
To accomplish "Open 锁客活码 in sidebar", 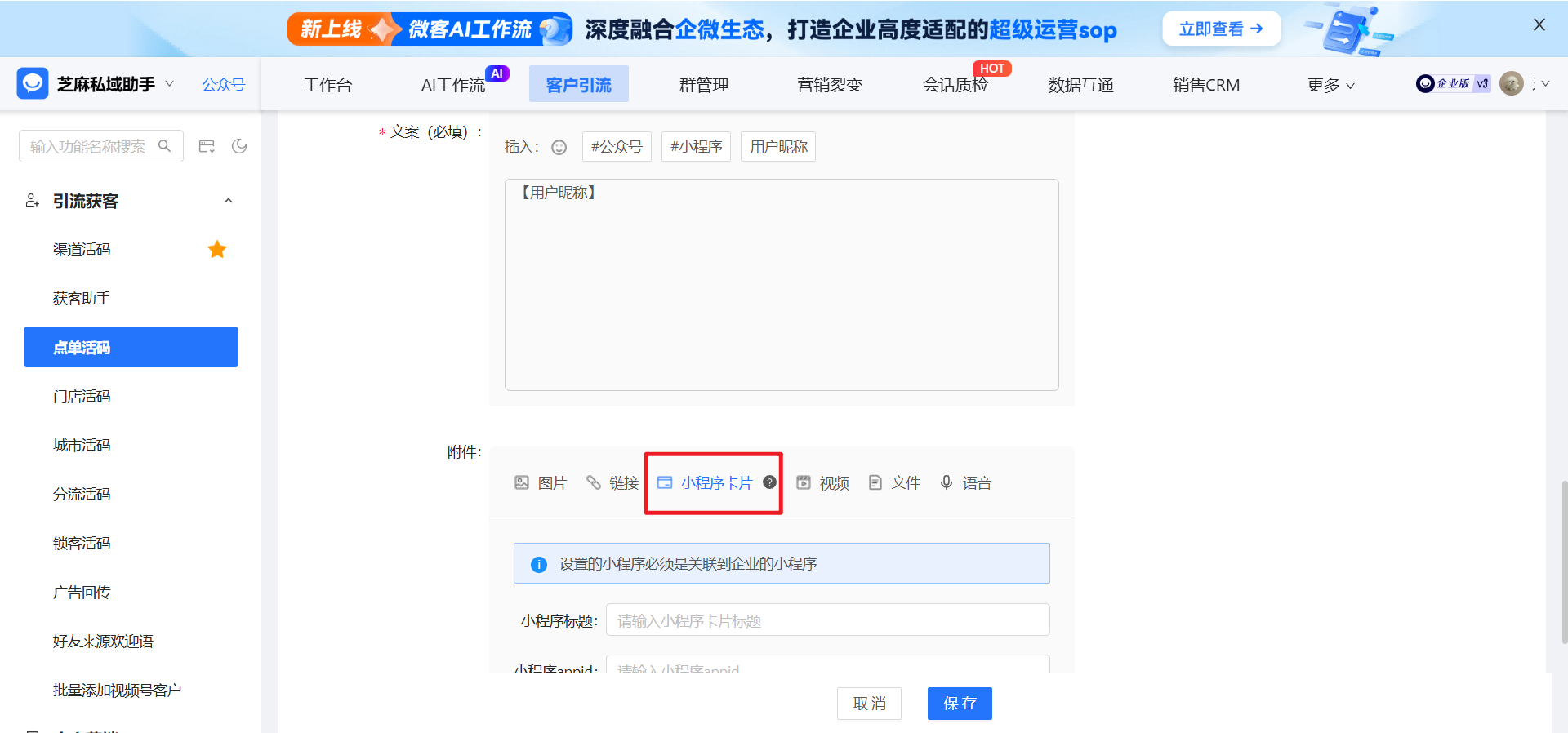I will [82, 544].
